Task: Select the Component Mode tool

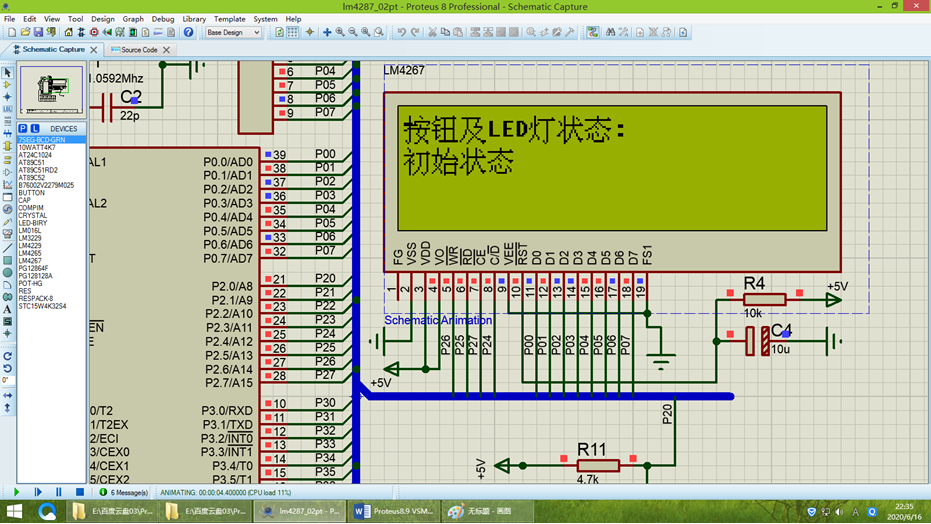Action: pos(7,85)
